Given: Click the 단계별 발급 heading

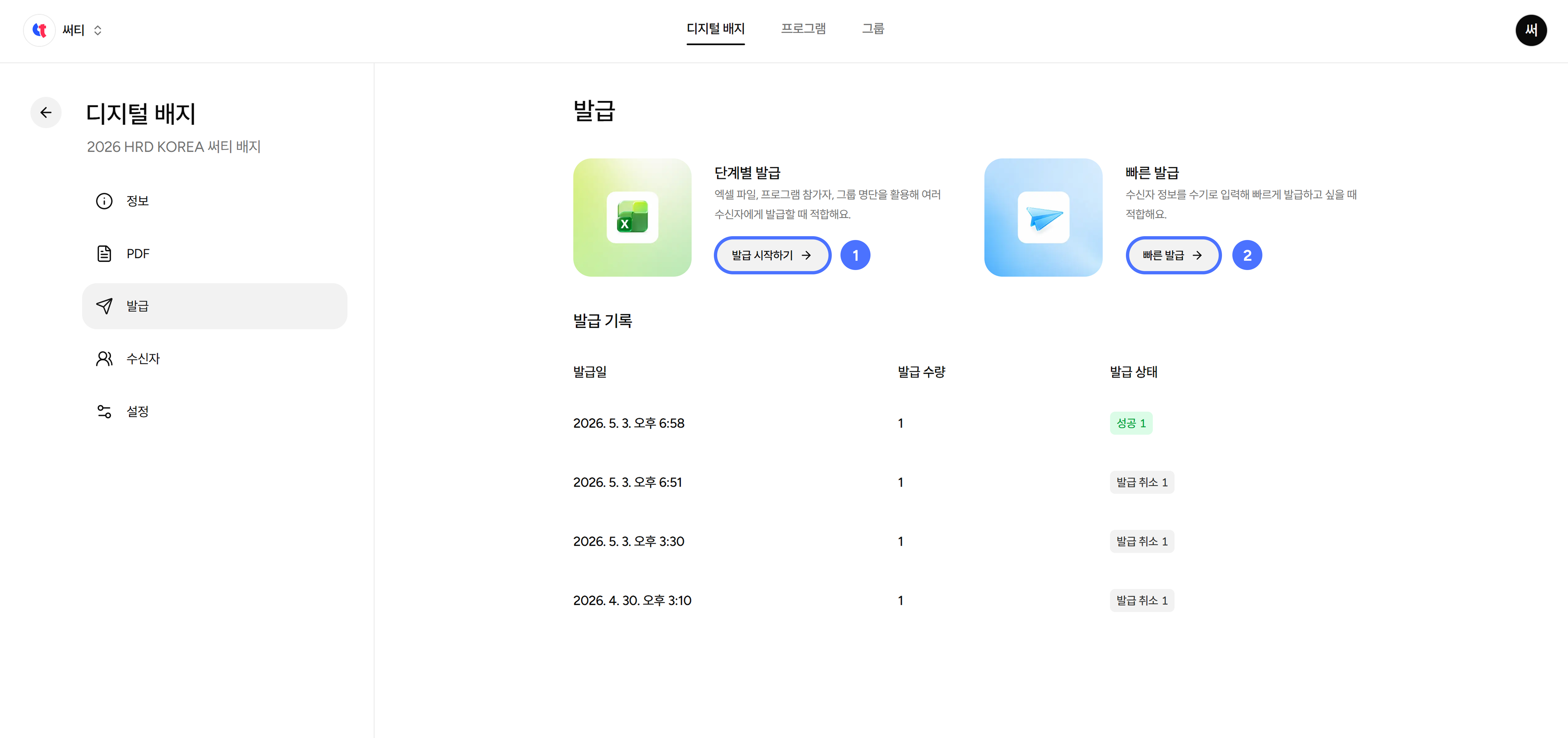Looking at the screenshot, I should click(747, 173).
